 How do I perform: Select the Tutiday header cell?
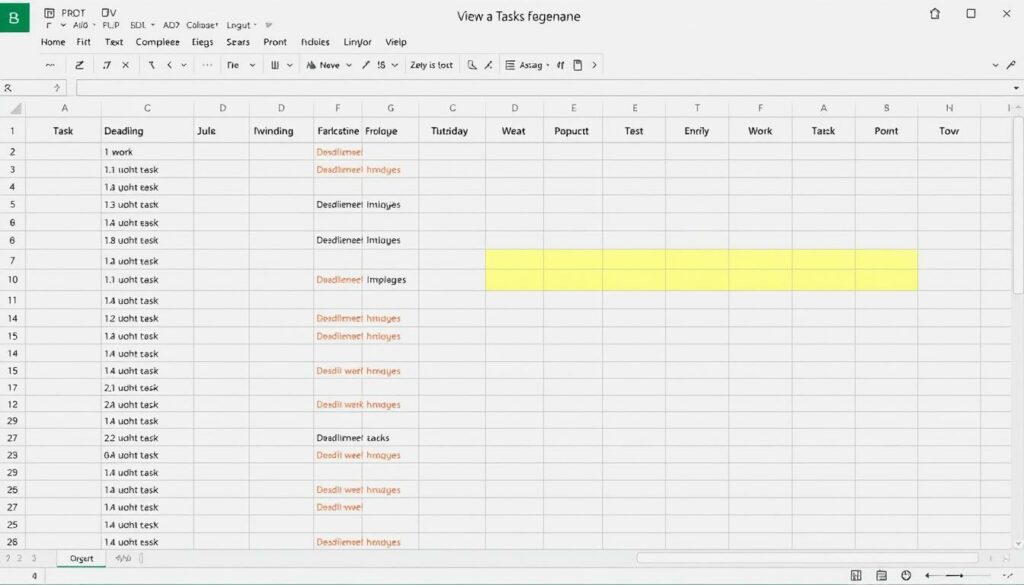[x=452, y=131]
